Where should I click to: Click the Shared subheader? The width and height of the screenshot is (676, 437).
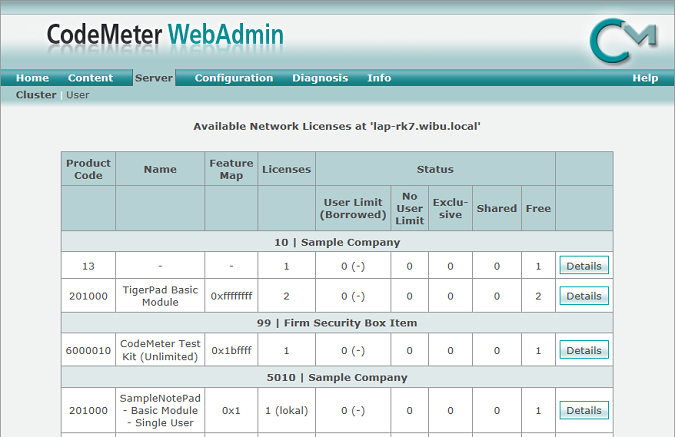(x=497, y=208)
